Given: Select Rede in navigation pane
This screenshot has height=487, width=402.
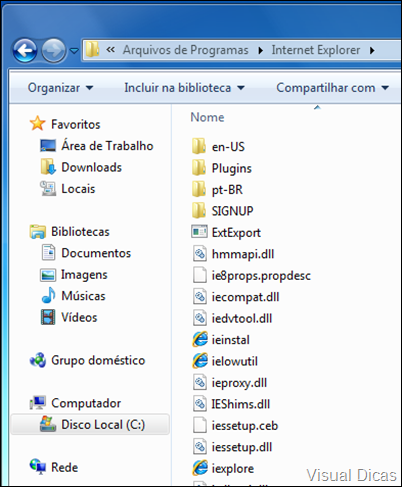Looking at the screenshot, I should 65,467.
